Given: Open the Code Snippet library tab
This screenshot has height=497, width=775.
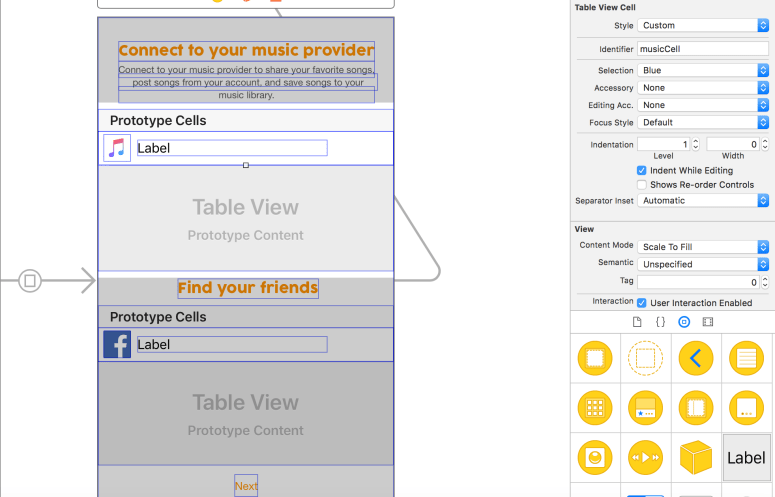Looking at the screenshot, I should click(x=660, y=322).
